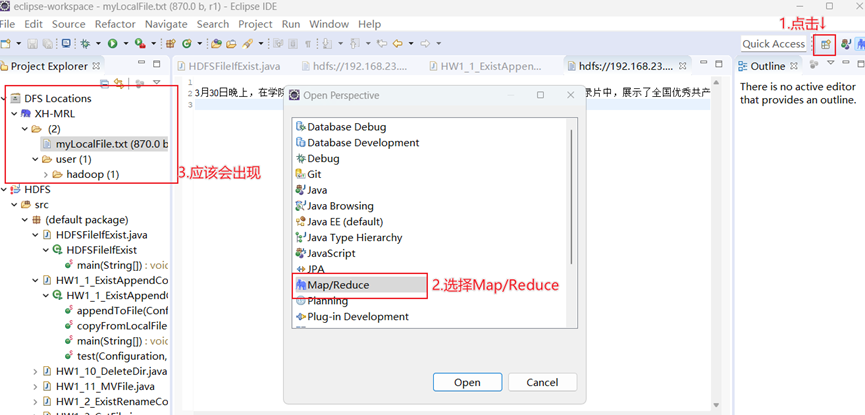Click the New file wizard icon
This screenshot has width=865, height=415.
tap(6, 44)
